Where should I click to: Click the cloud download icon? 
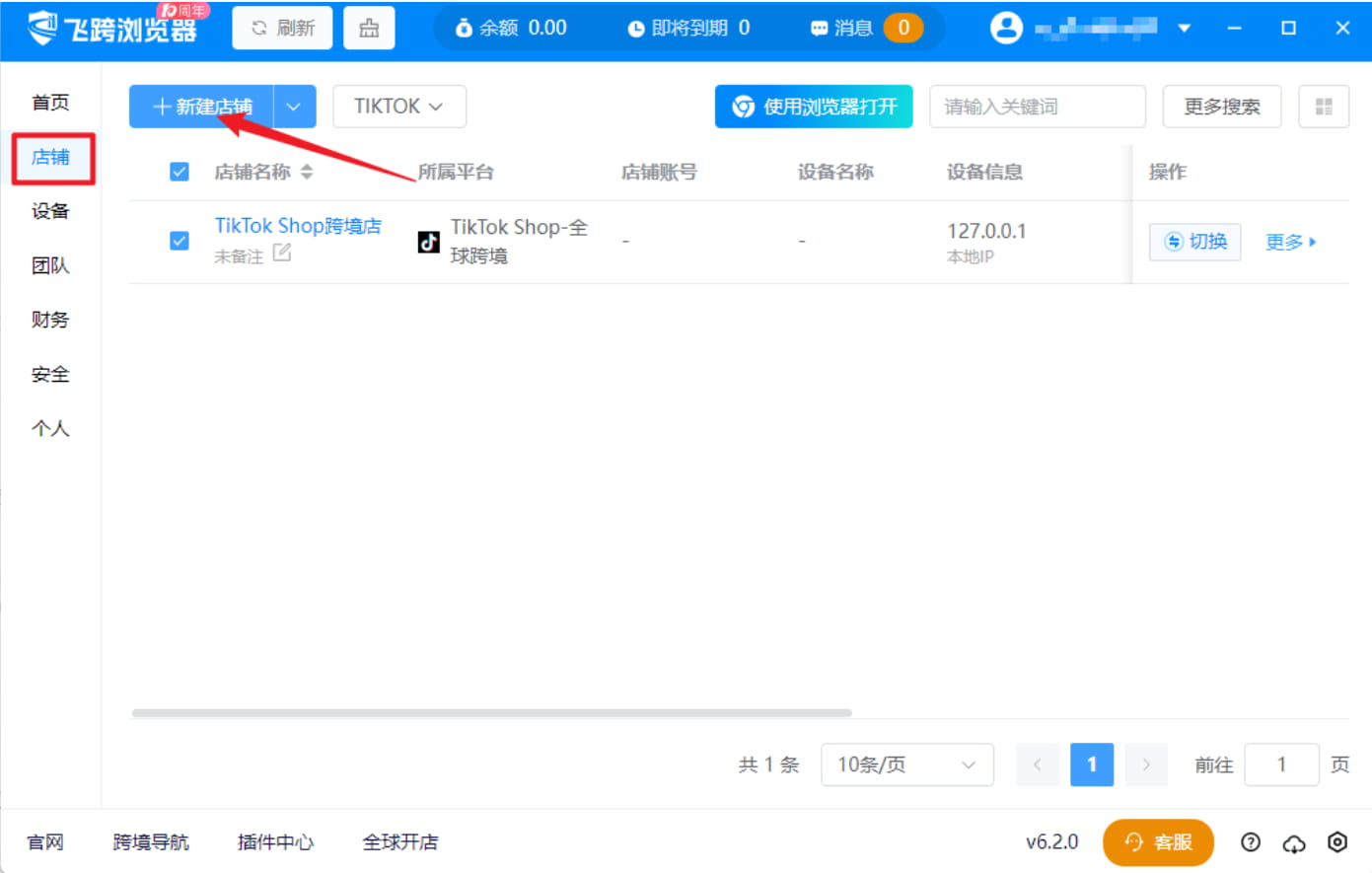pyautogui.click(x=1293, y=842)
